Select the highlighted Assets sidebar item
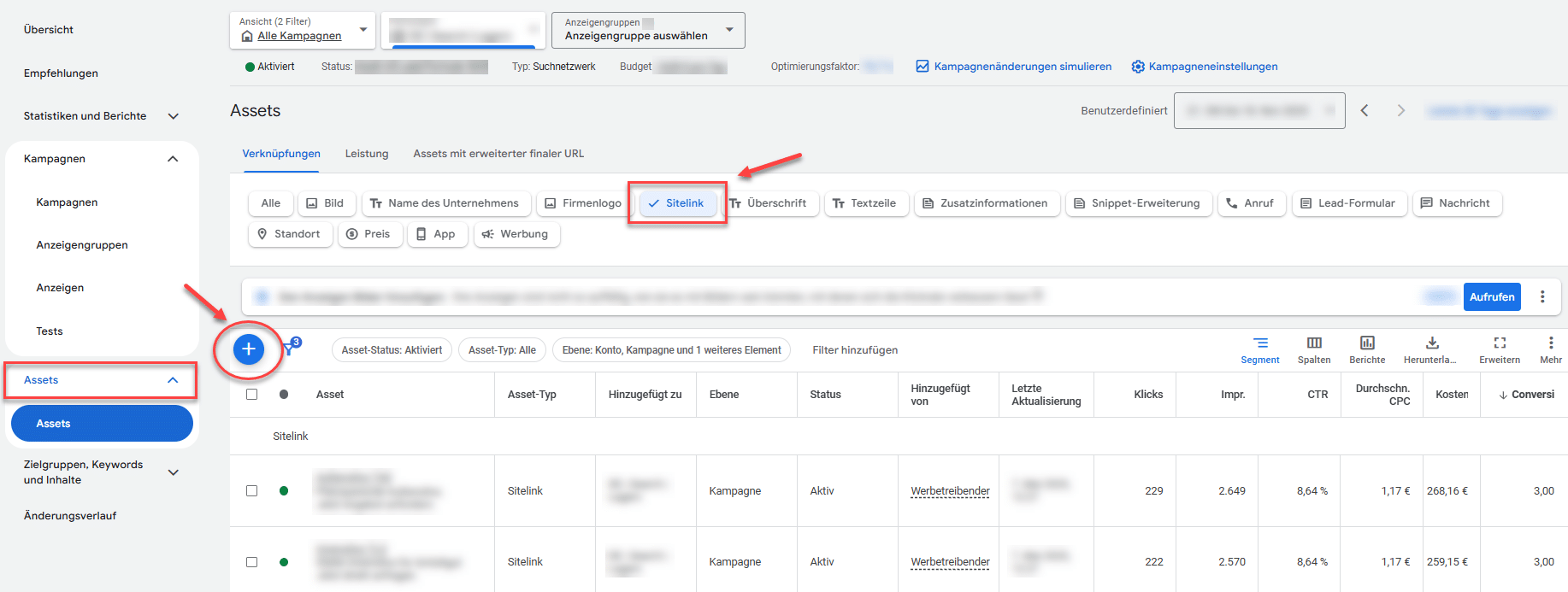The width and height of the screenshot is (1568, 592). click(x=102, y=424)
